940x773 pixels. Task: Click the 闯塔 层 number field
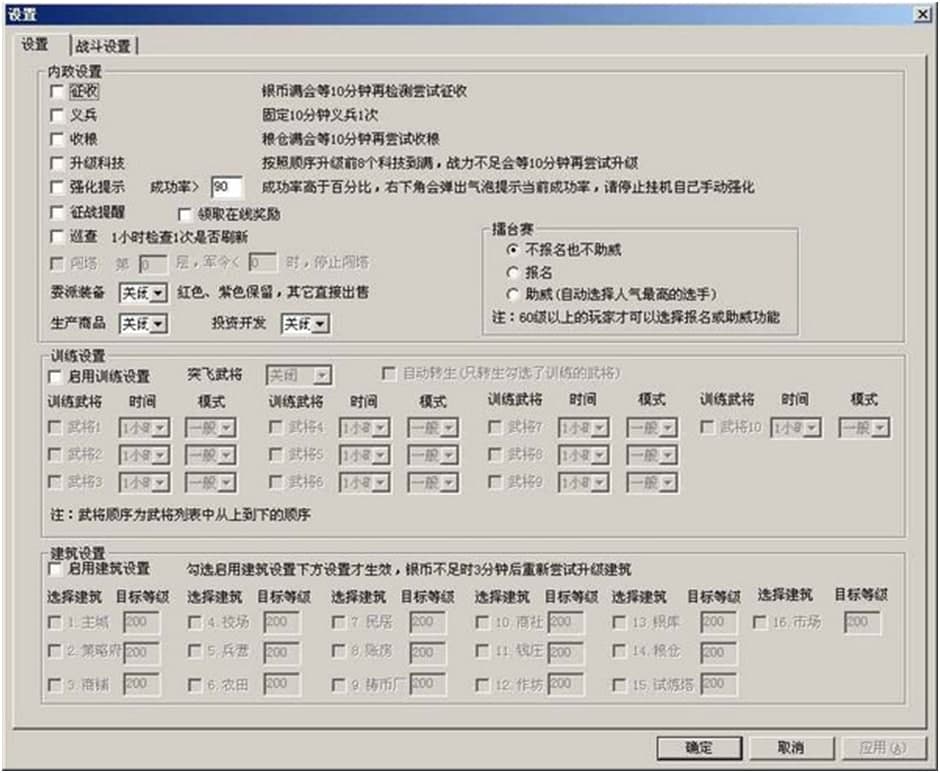[153, 263]
